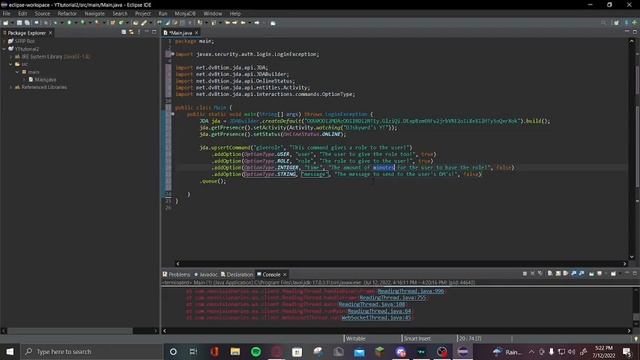Open WebSocketThread.java:45 stack trace link

coord(376,318)
